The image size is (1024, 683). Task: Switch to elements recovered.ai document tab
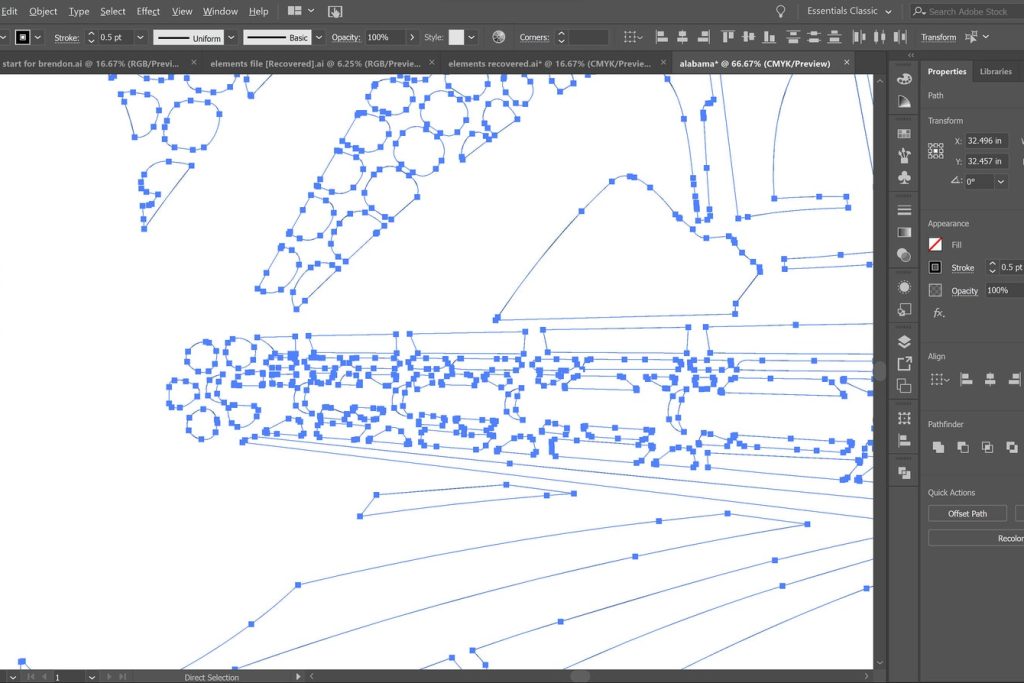point(549,63)
